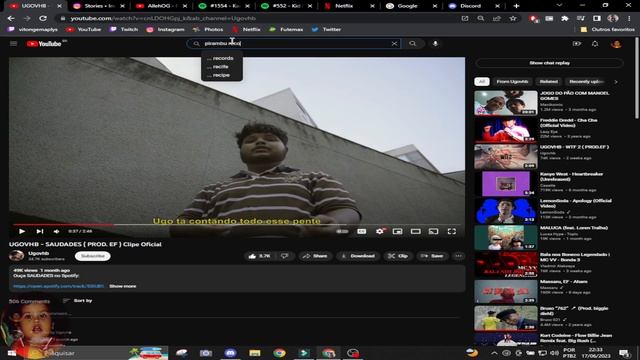Open the player settings gear
640x360 pixels.
[380, 231]
